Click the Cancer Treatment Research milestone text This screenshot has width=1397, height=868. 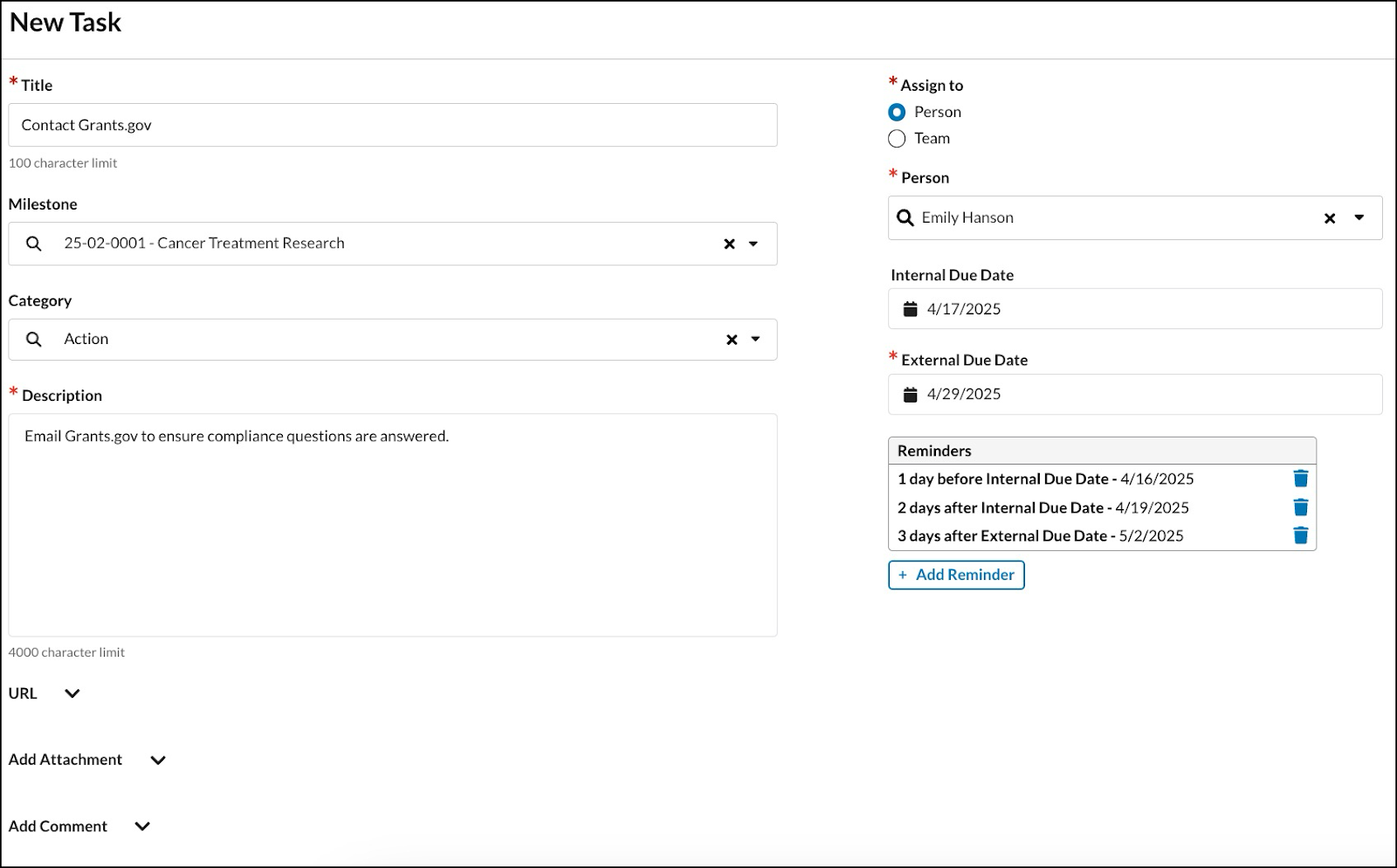coord(204,244)
